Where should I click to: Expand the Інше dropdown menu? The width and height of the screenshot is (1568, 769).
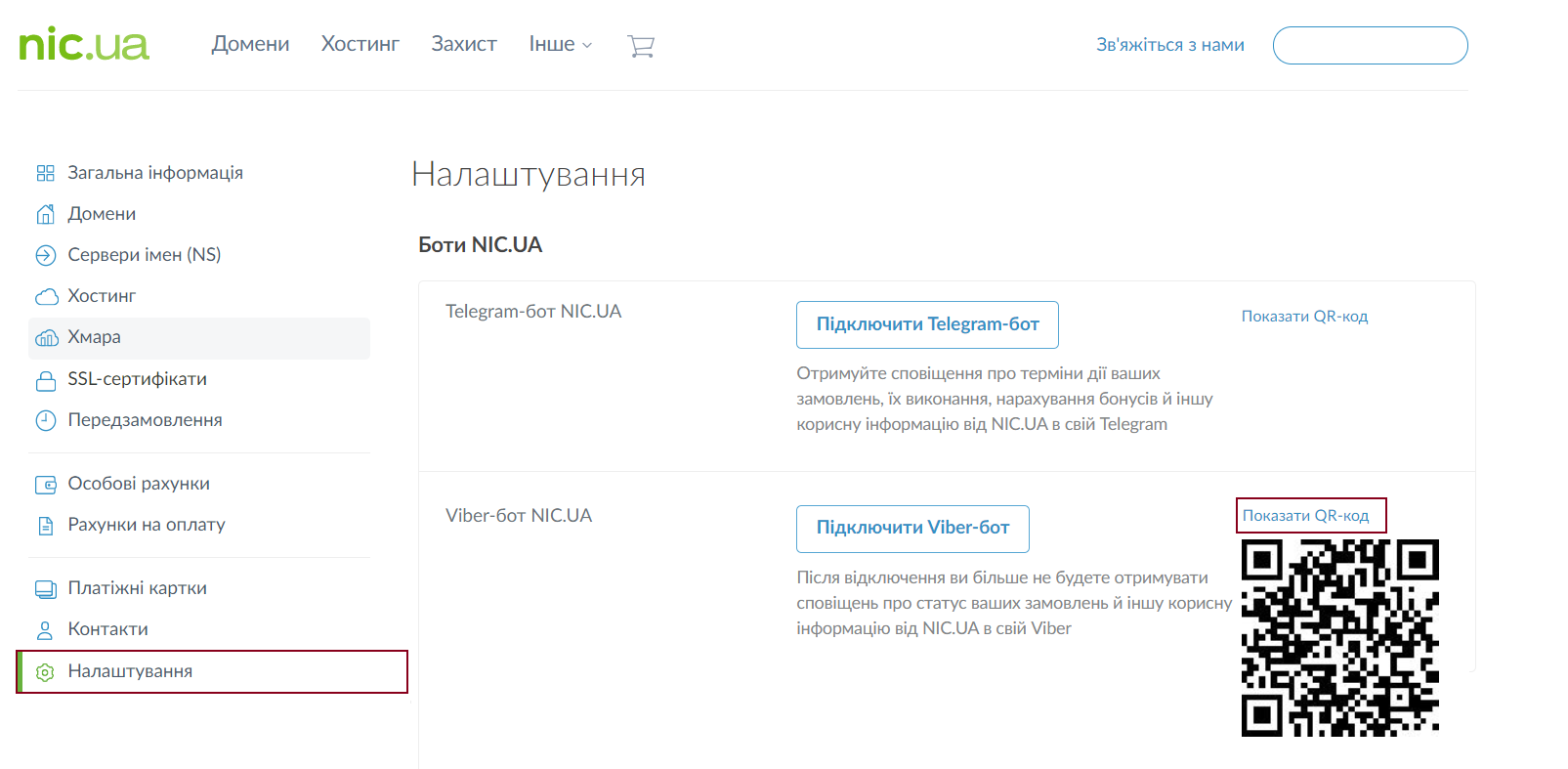560,45
